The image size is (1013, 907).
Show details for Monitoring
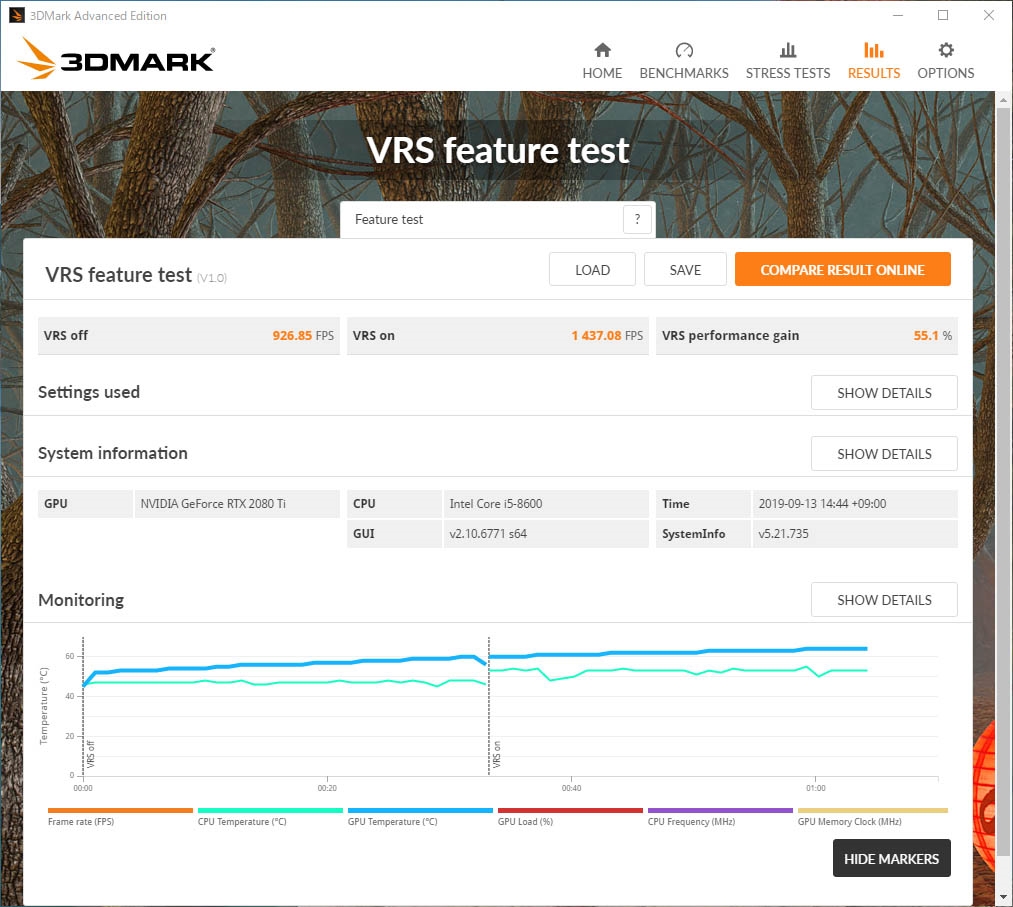pos(884,599)
